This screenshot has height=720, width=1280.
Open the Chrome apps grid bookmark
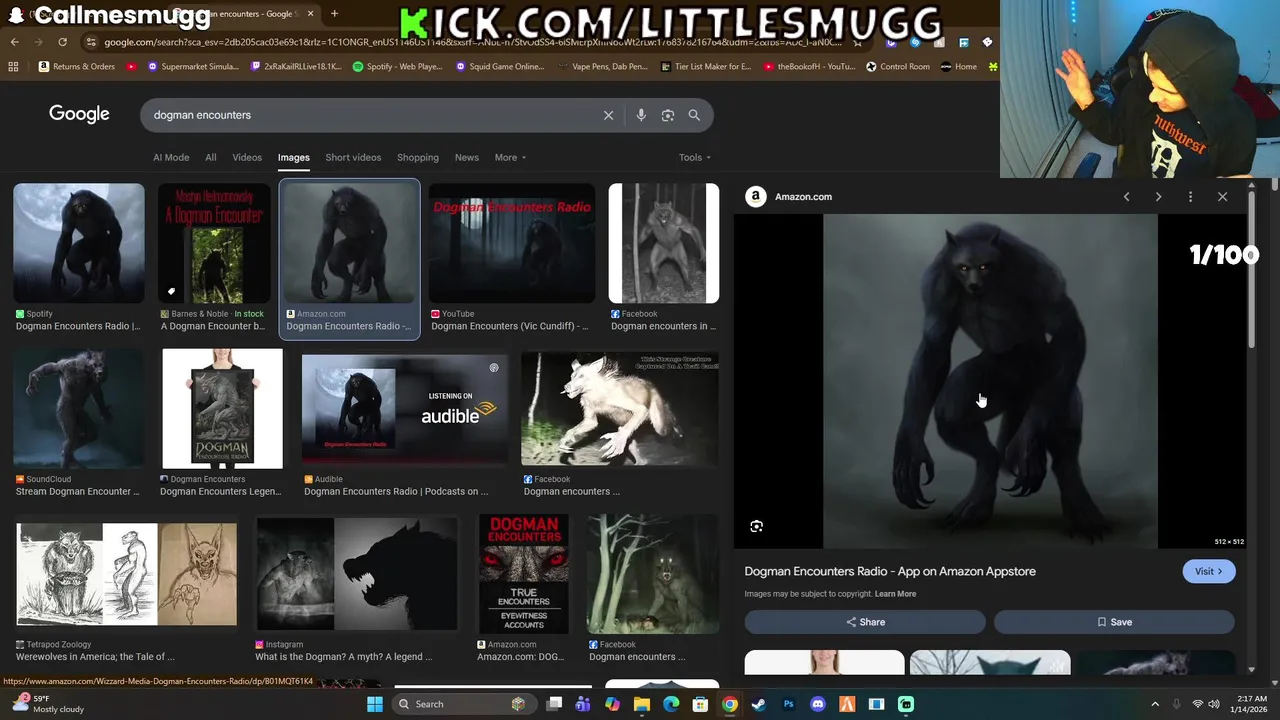point(13,67)
